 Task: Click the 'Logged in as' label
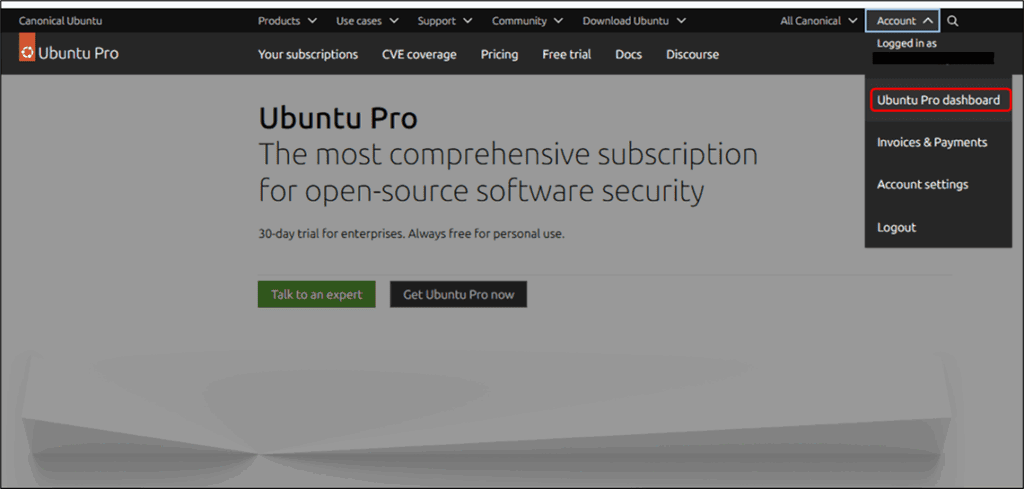click(907, 44)
